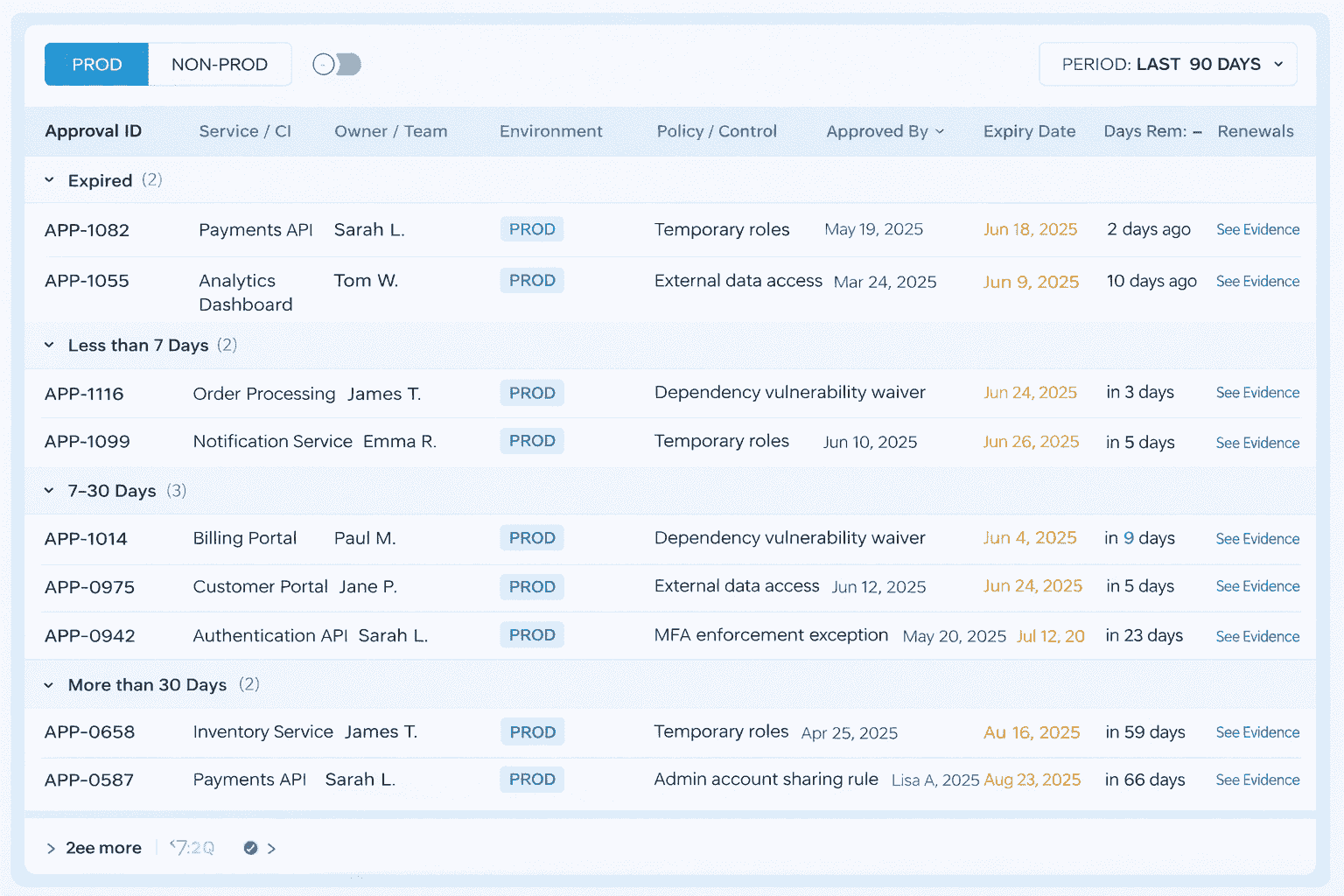1344x896 pixels.
Task: Open See Evidence for APP-1082
Action: tap(1257, 229)
